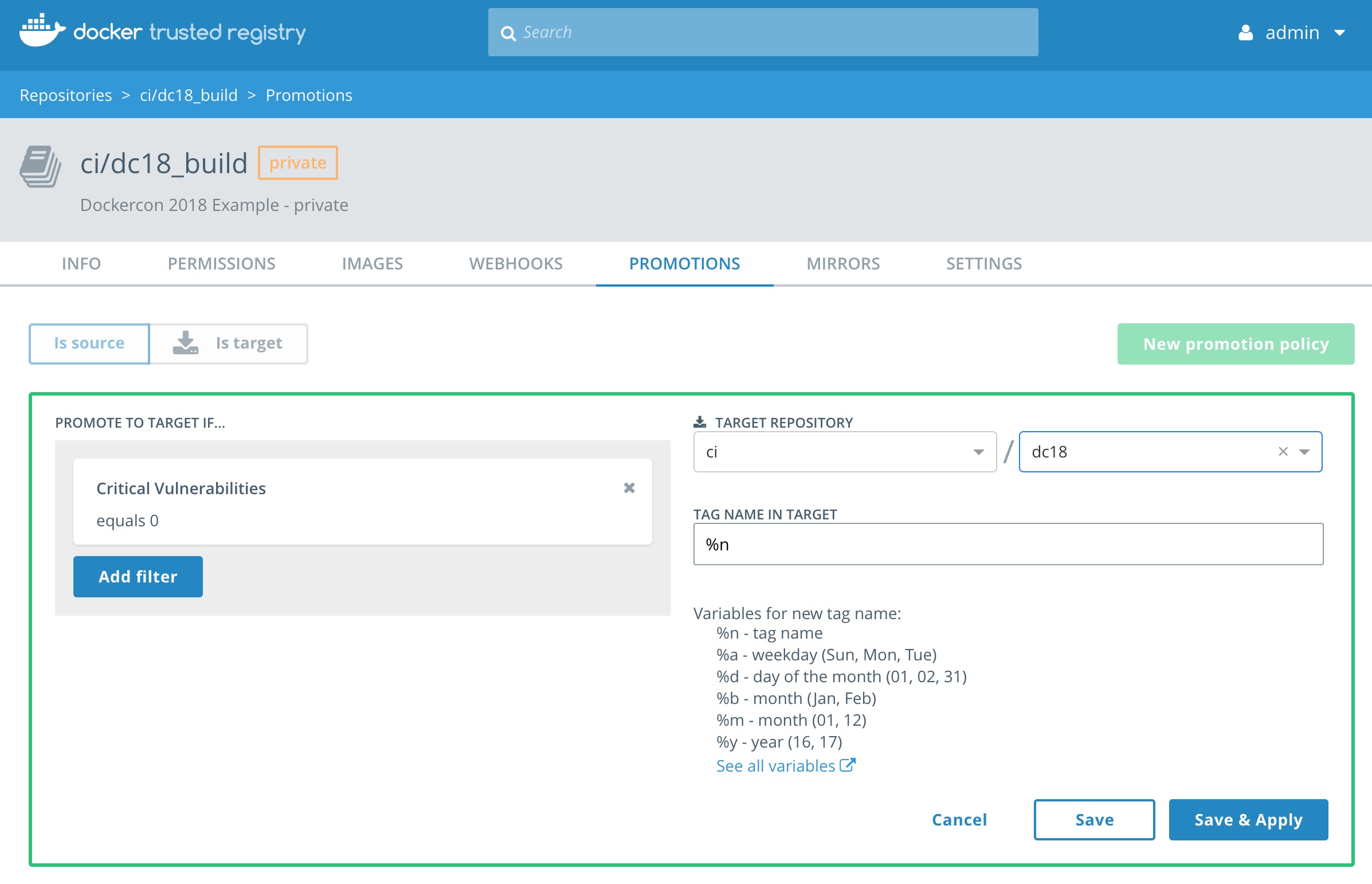Clear the dc18 repository selection
Image resolution: width=1372 pixels, height=884 pixels.
[x=1283, y=452]
